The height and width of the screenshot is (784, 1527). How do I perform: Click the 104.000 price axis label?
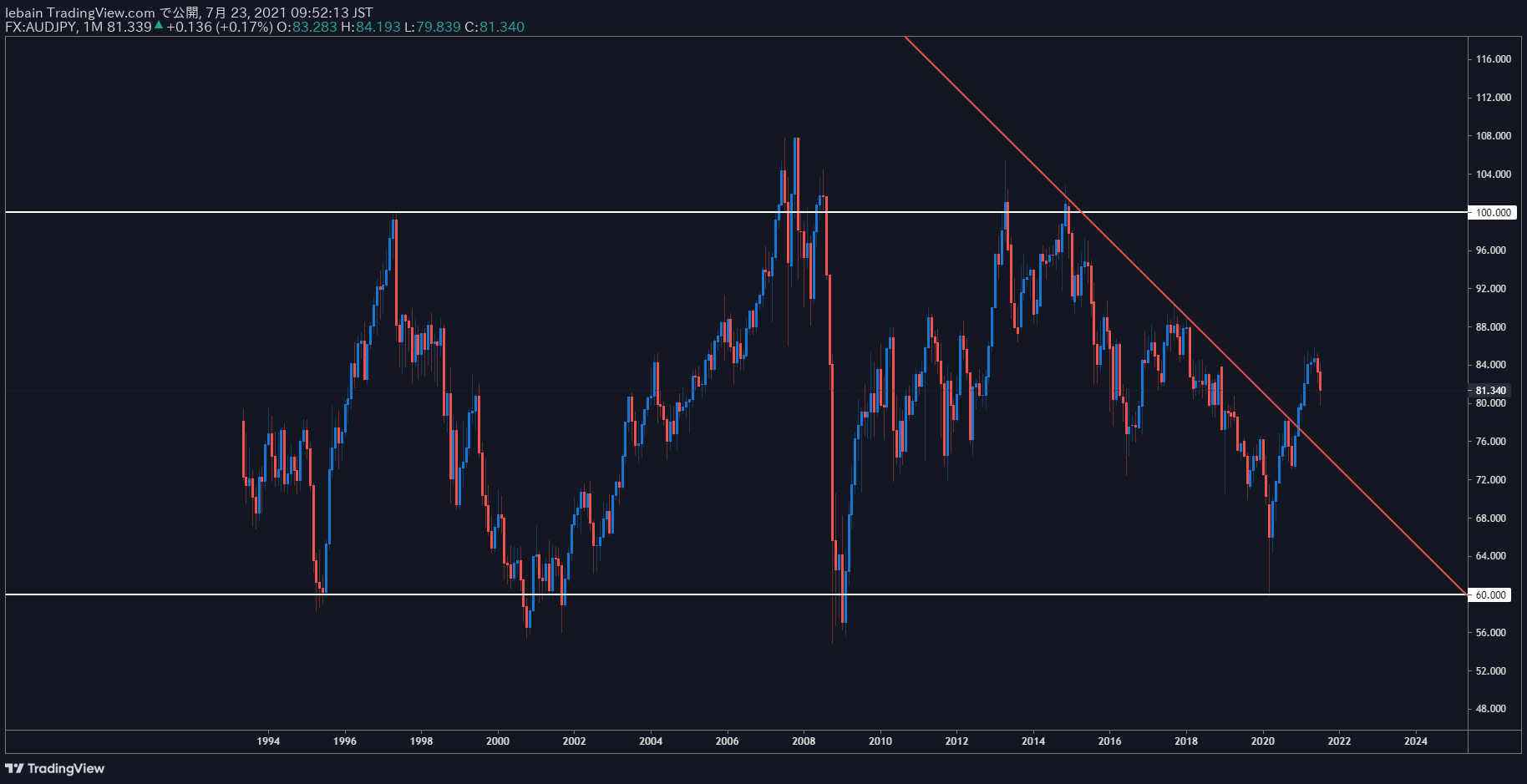(1493, 175)
